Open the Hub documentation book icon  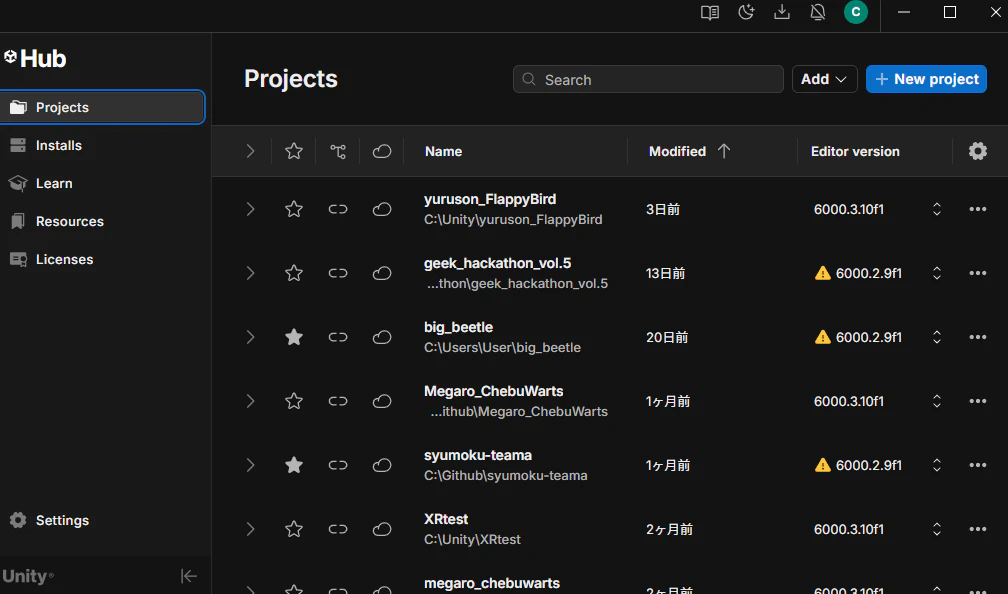[x=710, y=12]
